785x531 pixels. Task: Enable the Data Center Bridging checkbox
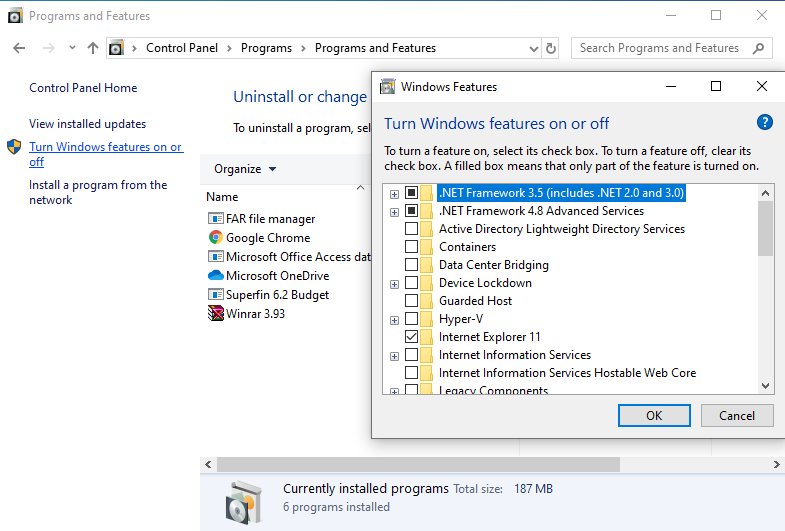click(x=412, y=265)
